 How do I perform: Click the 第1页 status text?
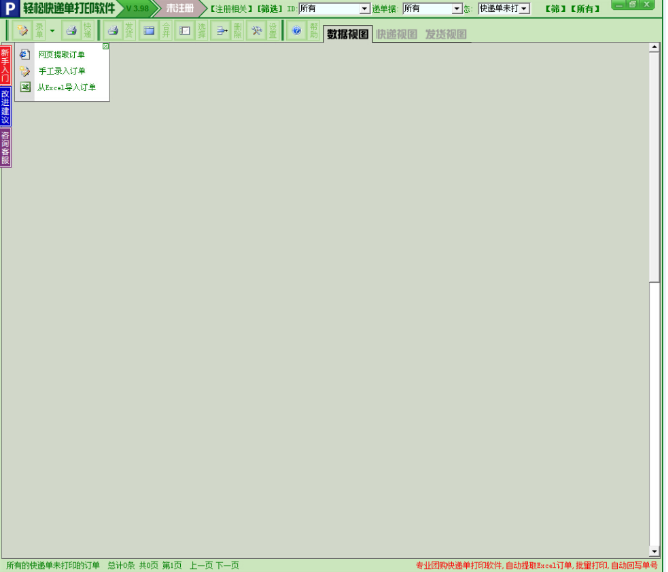(172, 566)
